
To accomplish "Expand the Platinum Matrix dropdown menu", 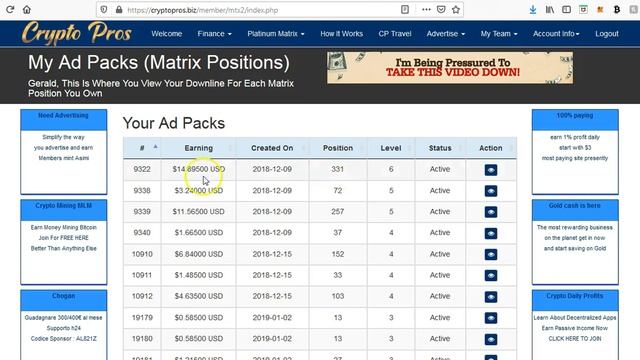I will point(276,34).
